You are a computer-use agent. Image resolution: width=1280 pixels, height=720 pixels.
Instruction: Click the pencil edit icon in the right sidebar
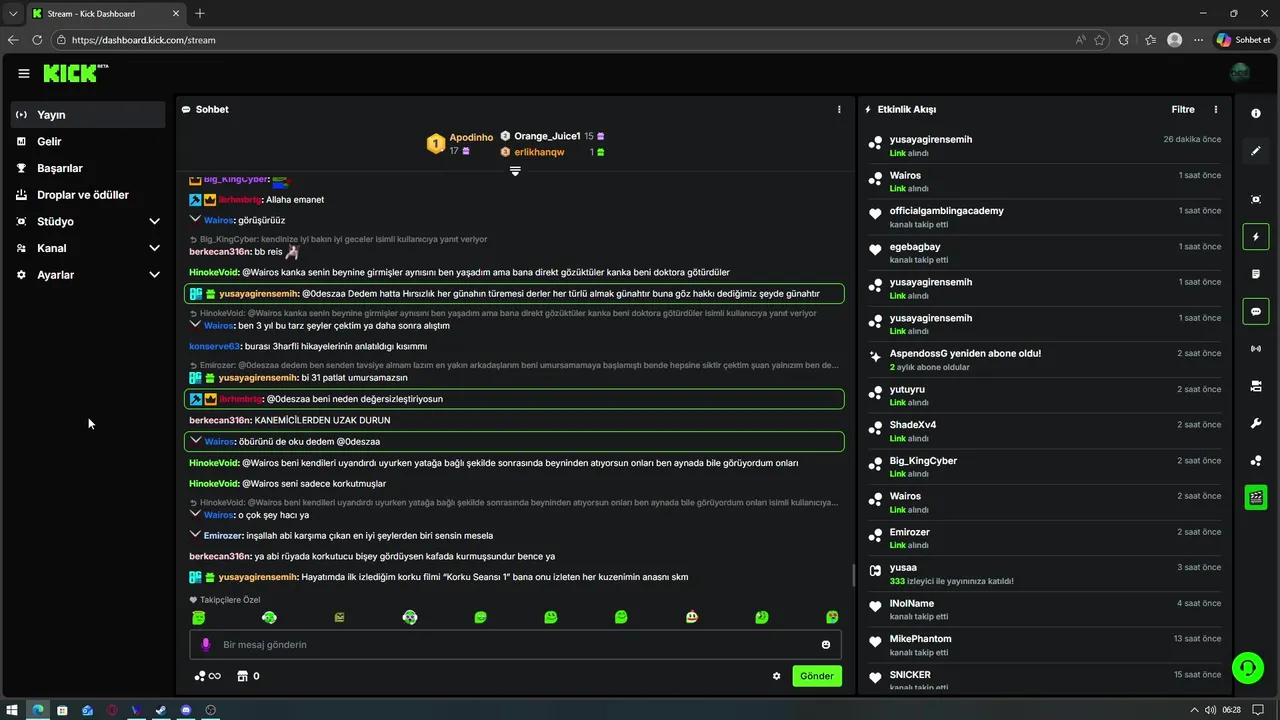click(1256, 151)
